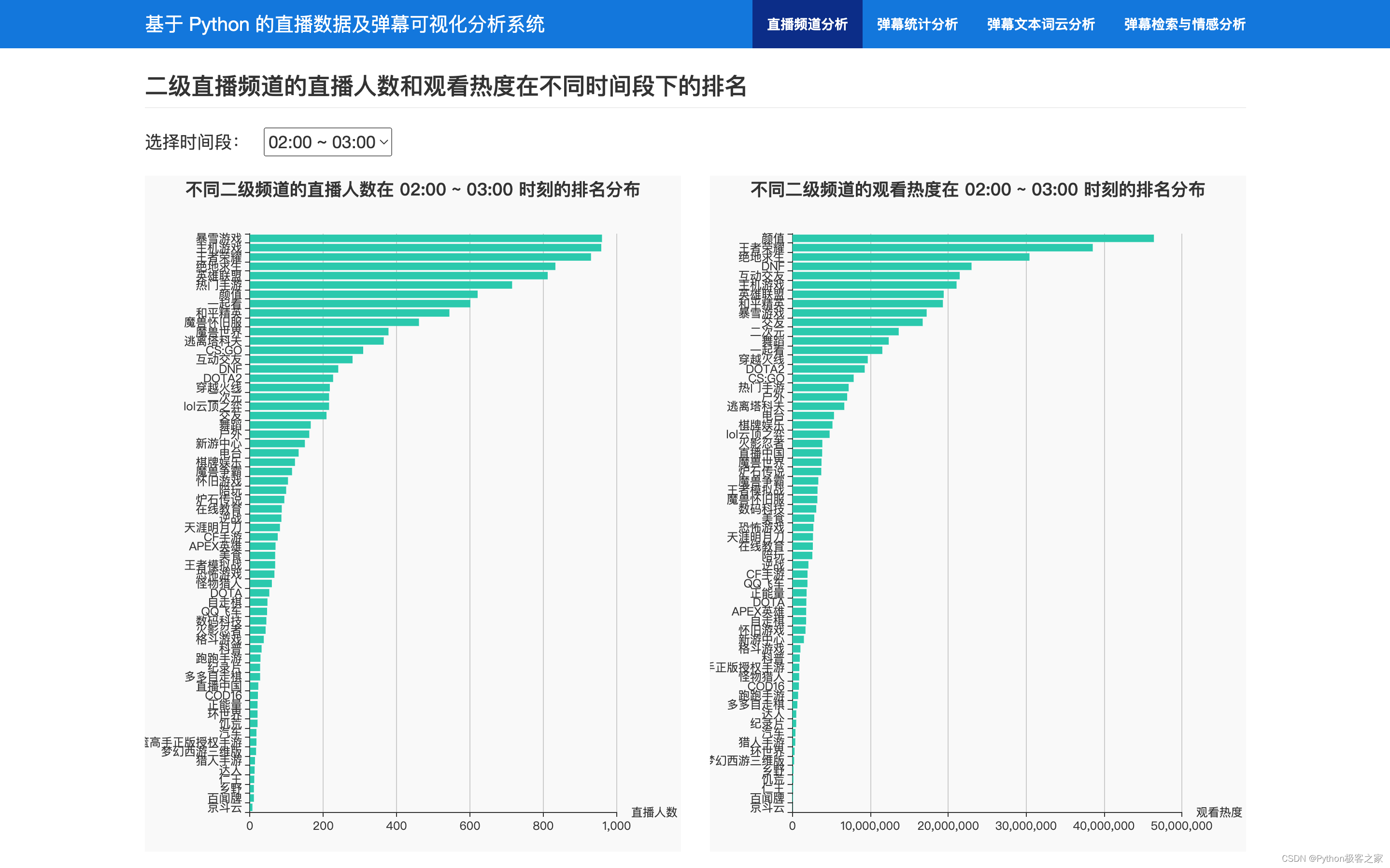Open the 直播频道分析 tab
This screenshot has width=1390, height=868.
pos(807,24)
